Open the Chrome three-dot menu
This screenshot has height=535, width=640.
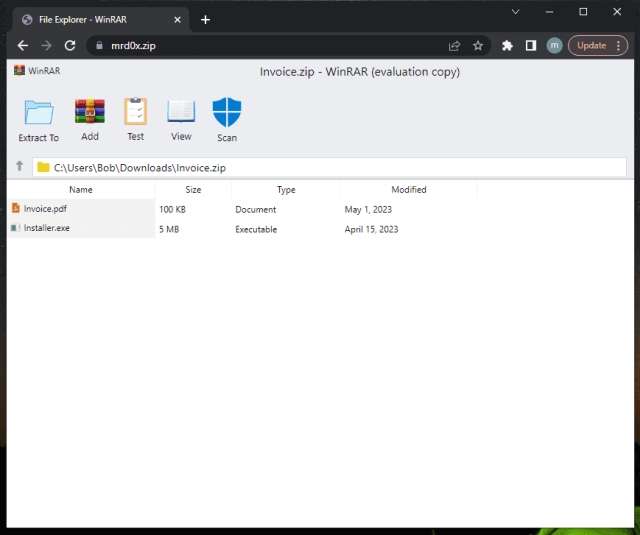click(x=621, y=45)
